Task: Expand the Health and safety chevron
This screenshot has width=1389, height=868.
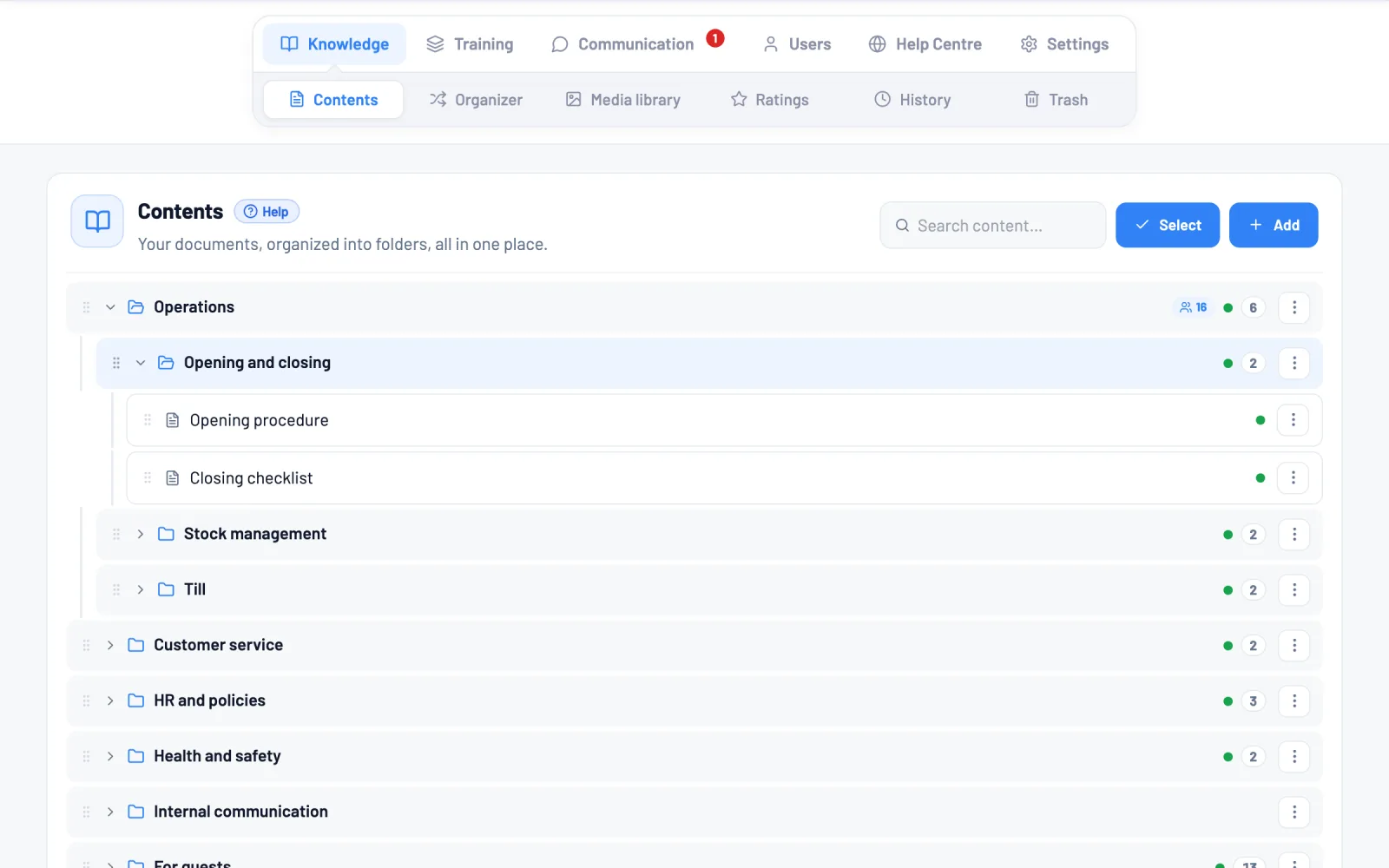Action: pyautogui.click(x=110, y=756)
